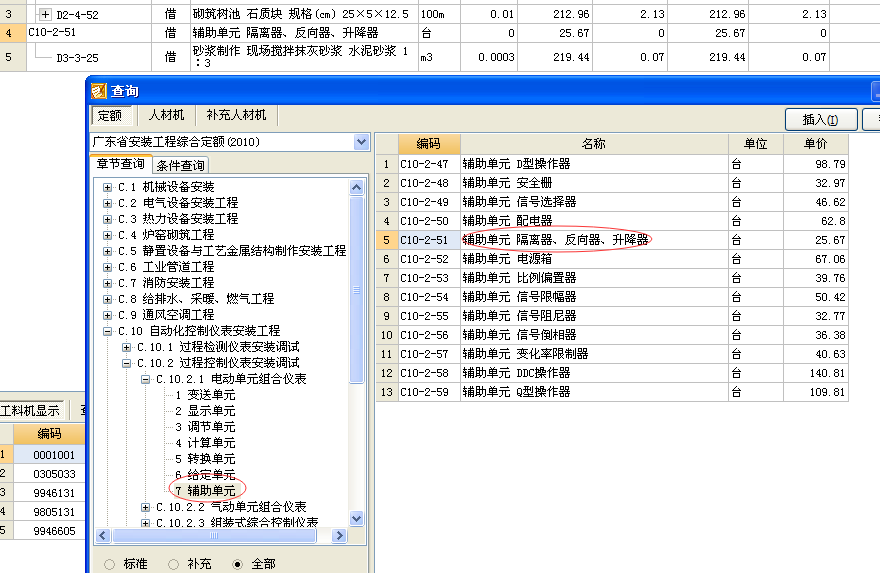Select tree item 1 变送单元
Viewport: 880px width, 573px height.
205,395
